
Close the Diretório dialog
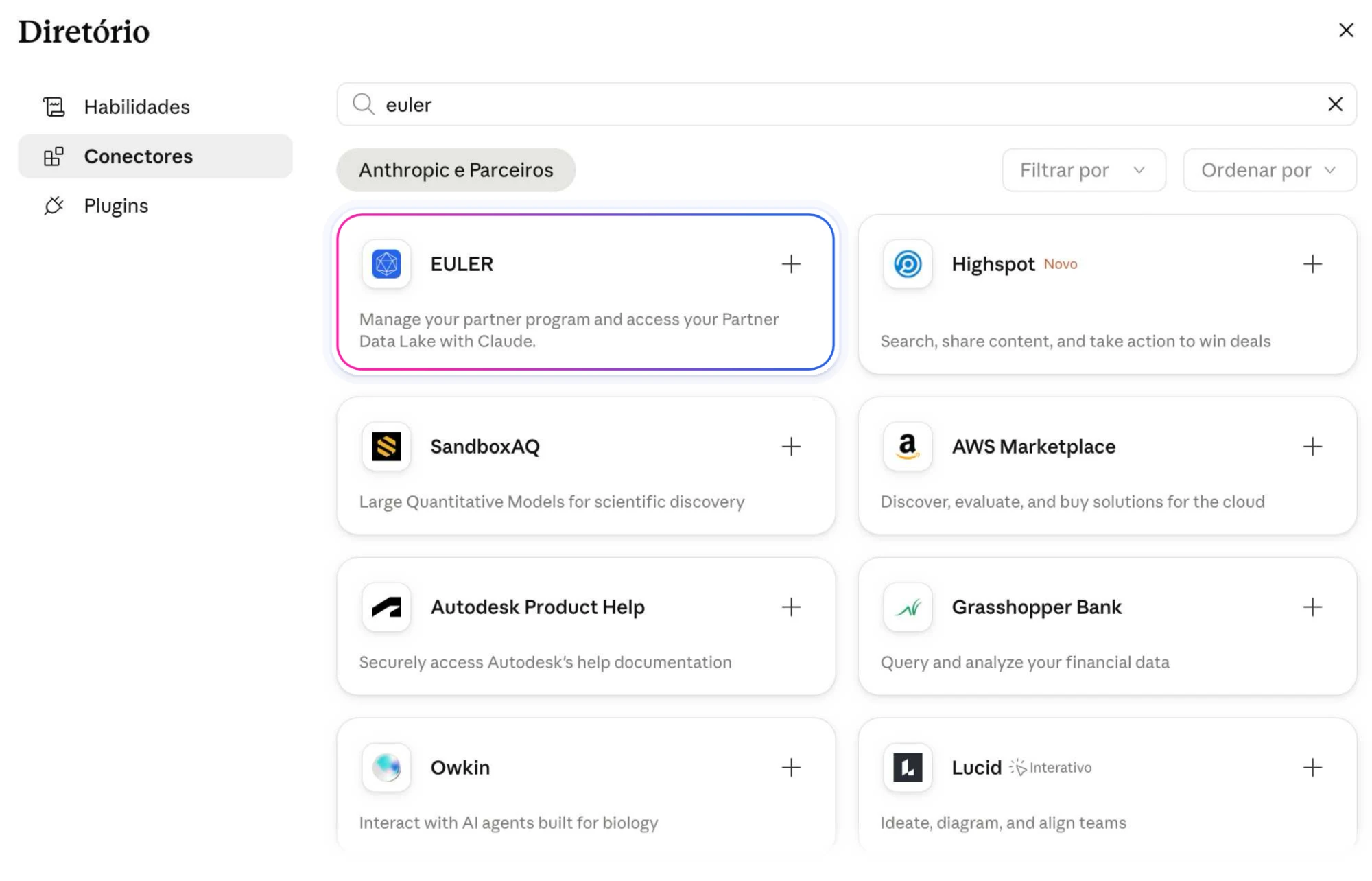pyautogui.click(x=1346, y=30)
